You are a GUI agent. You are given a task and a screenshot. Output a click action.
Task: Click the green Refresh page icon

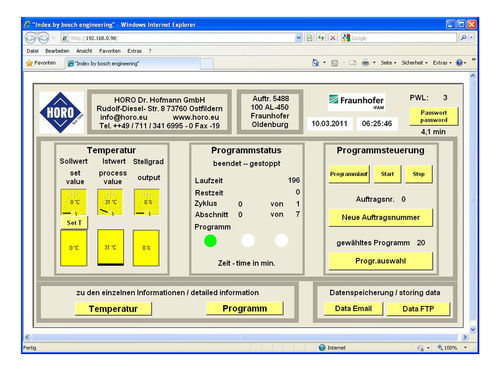(321, 38)
